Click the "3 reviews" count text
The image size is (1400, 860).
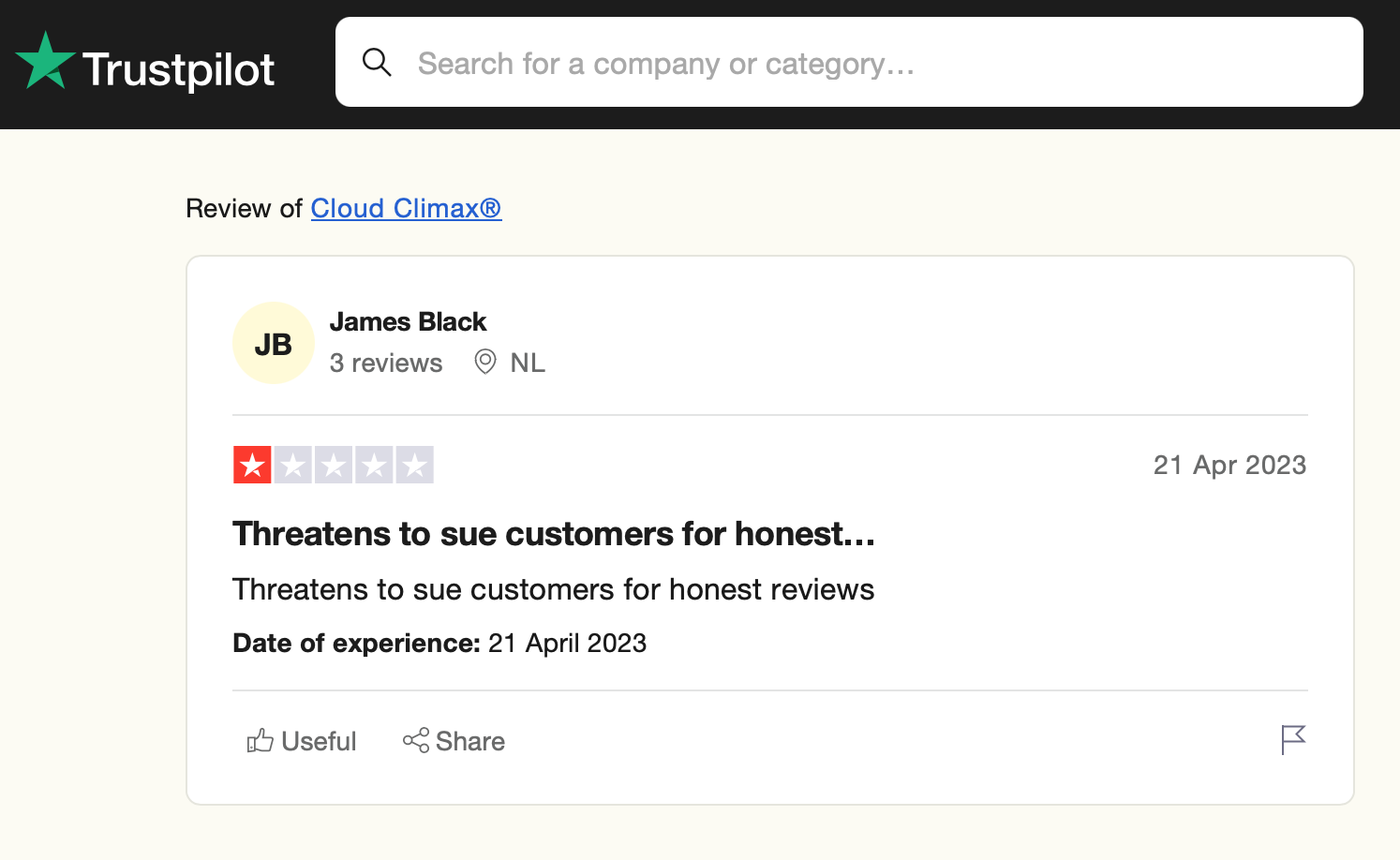pyautogui.click(x=386, y=363)
